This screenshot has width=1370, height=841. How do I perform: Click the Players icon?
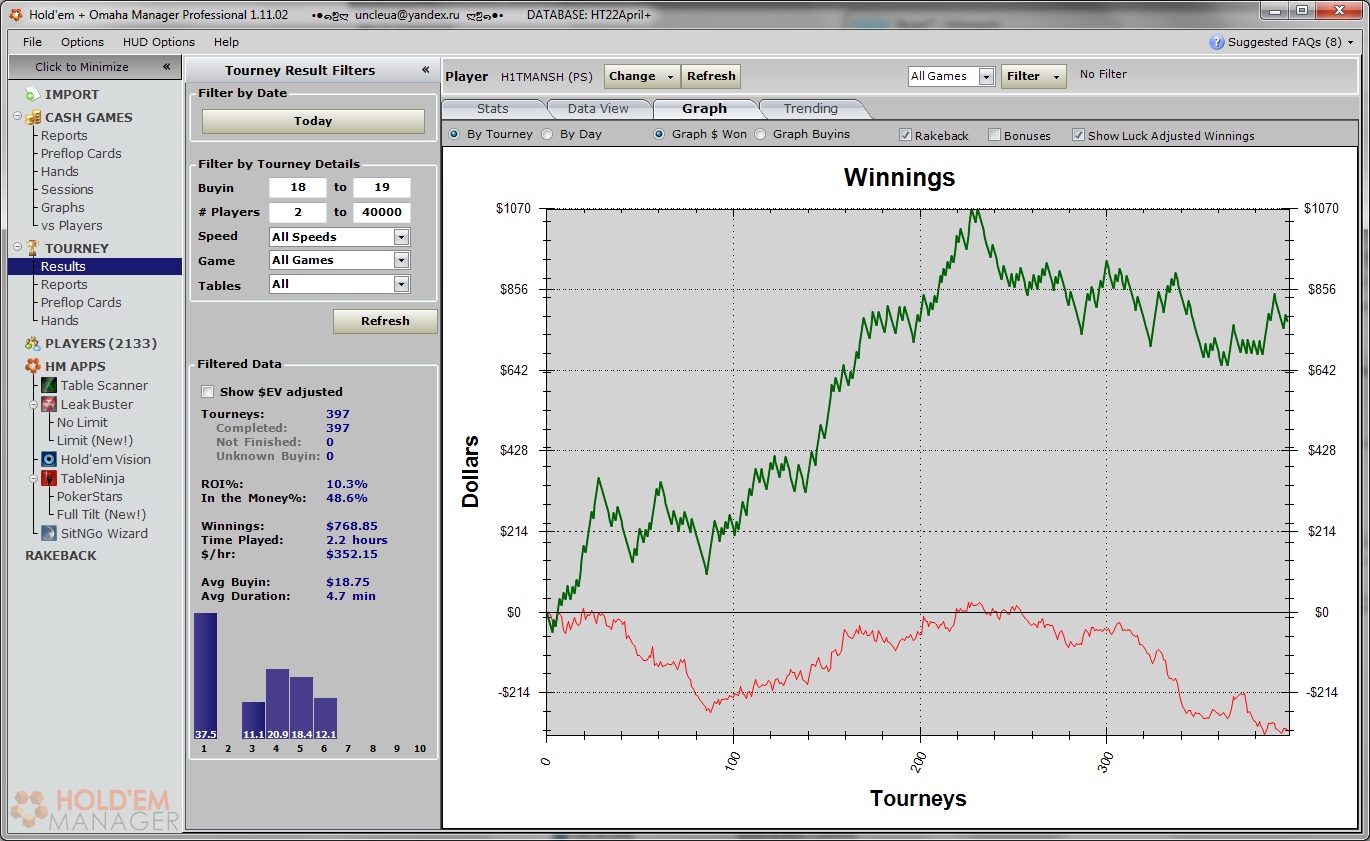click(33, 343)
